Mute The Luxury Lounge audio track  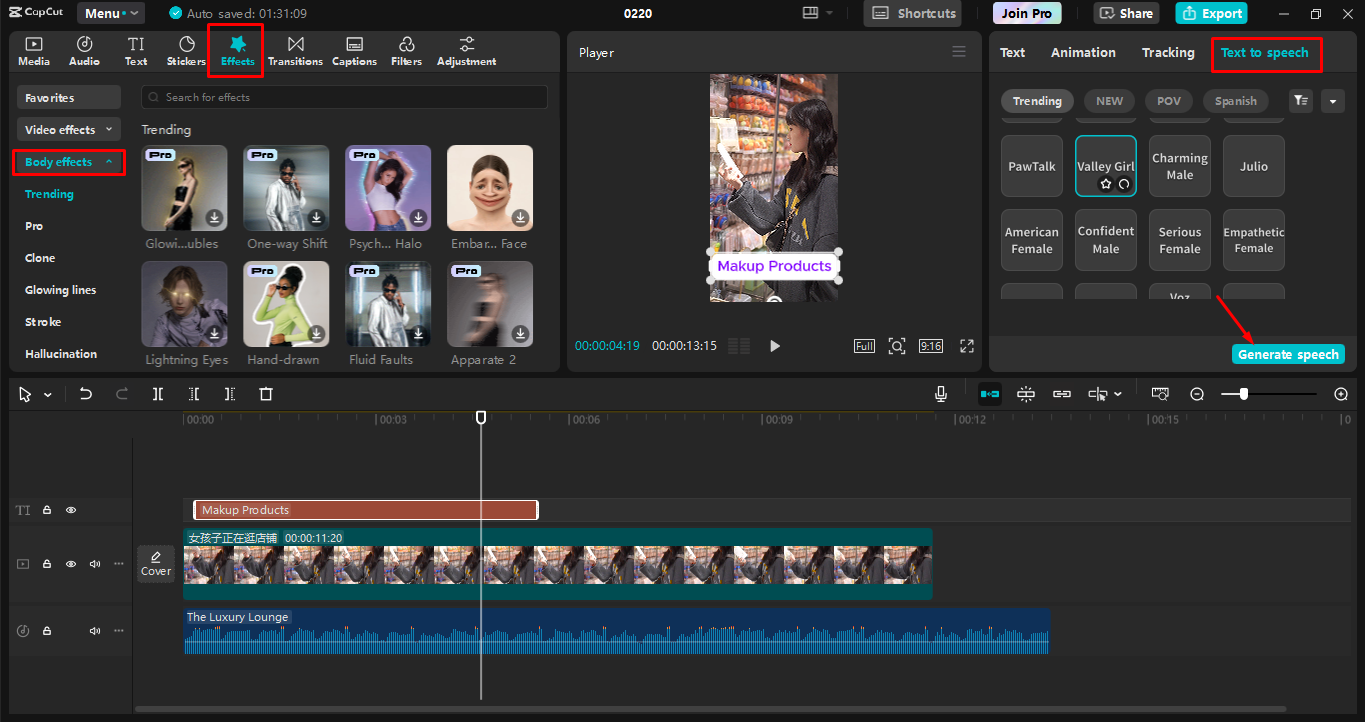coord(95,631)
